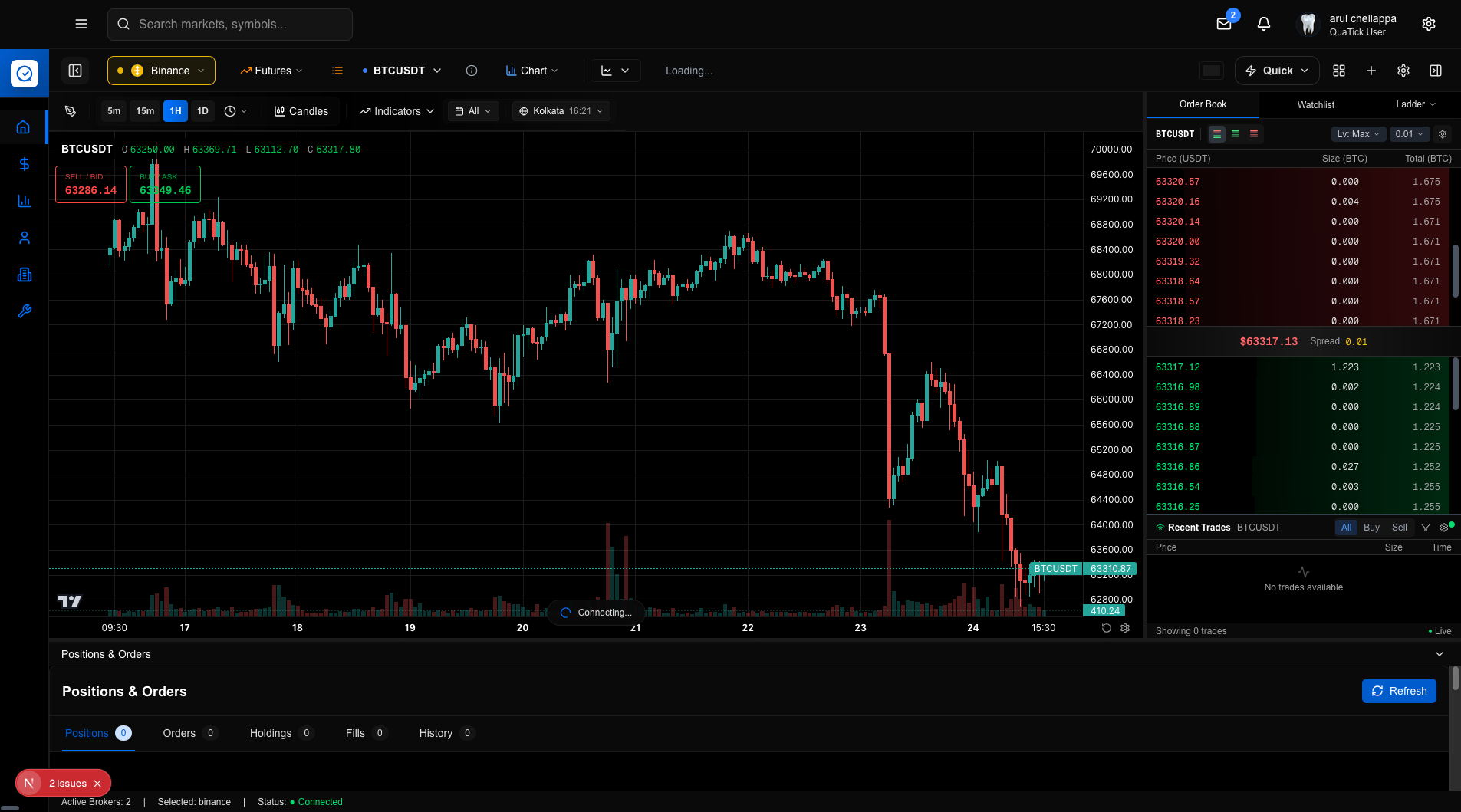
Task: Click the markets search field
Action: click(229, 24)
